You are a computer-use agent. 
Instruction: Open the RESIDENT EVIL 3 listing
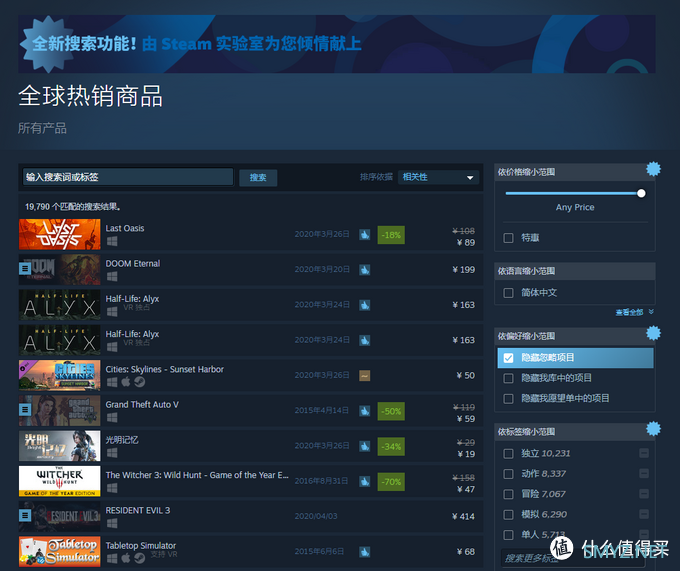[x=251, y=516]
